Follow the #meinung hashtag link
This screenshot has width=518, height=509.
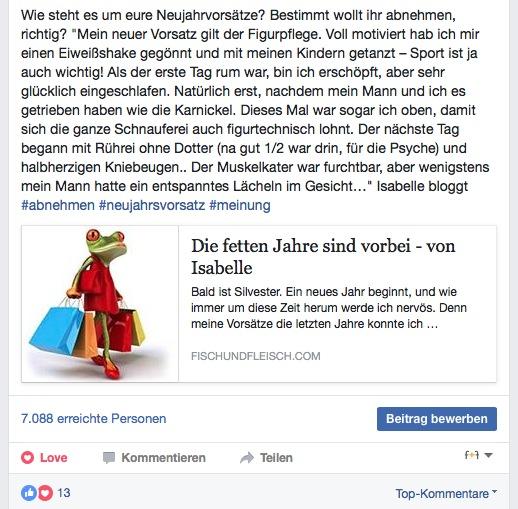coord(240,205)
